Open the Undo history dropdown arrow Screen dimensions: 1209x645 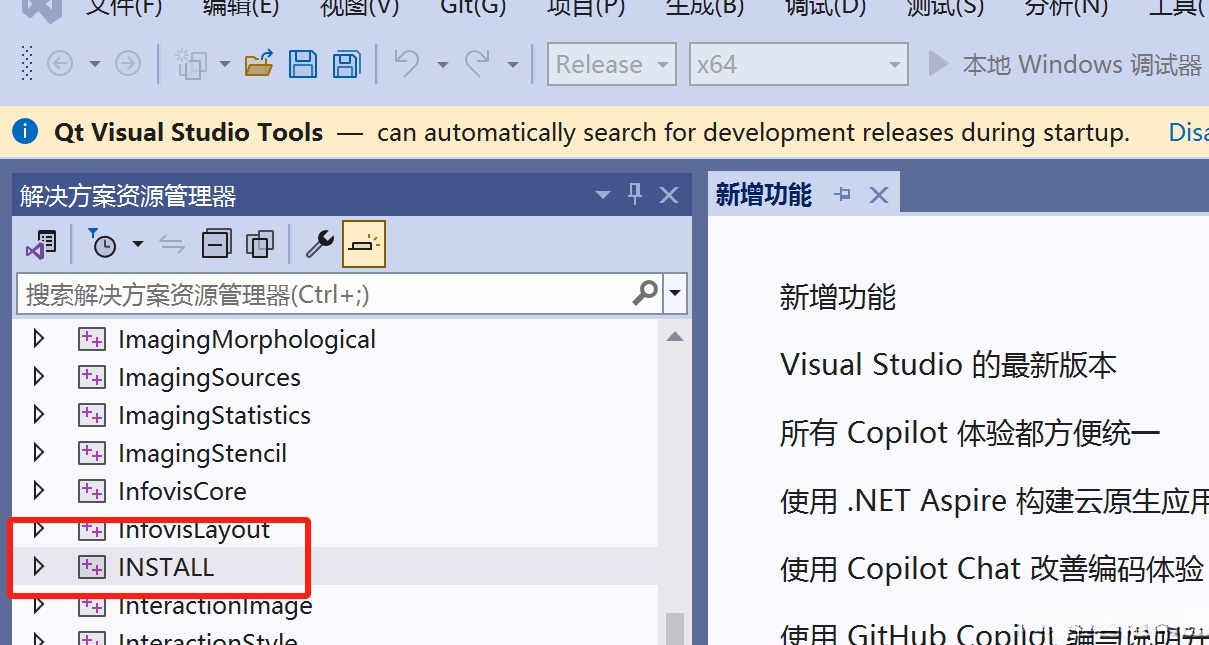442,65
